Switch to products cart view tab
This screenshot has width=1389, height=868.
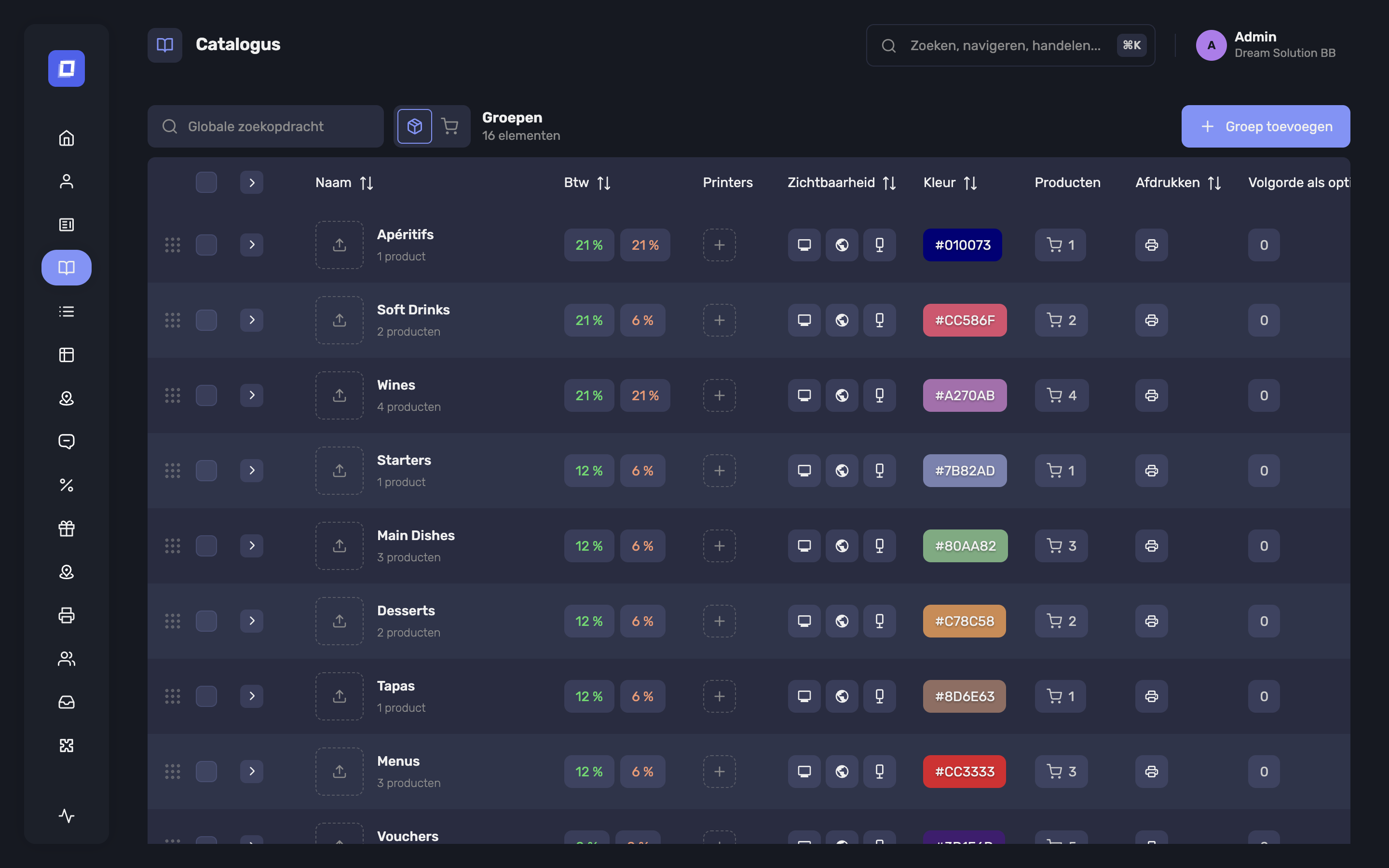point(450,126)
